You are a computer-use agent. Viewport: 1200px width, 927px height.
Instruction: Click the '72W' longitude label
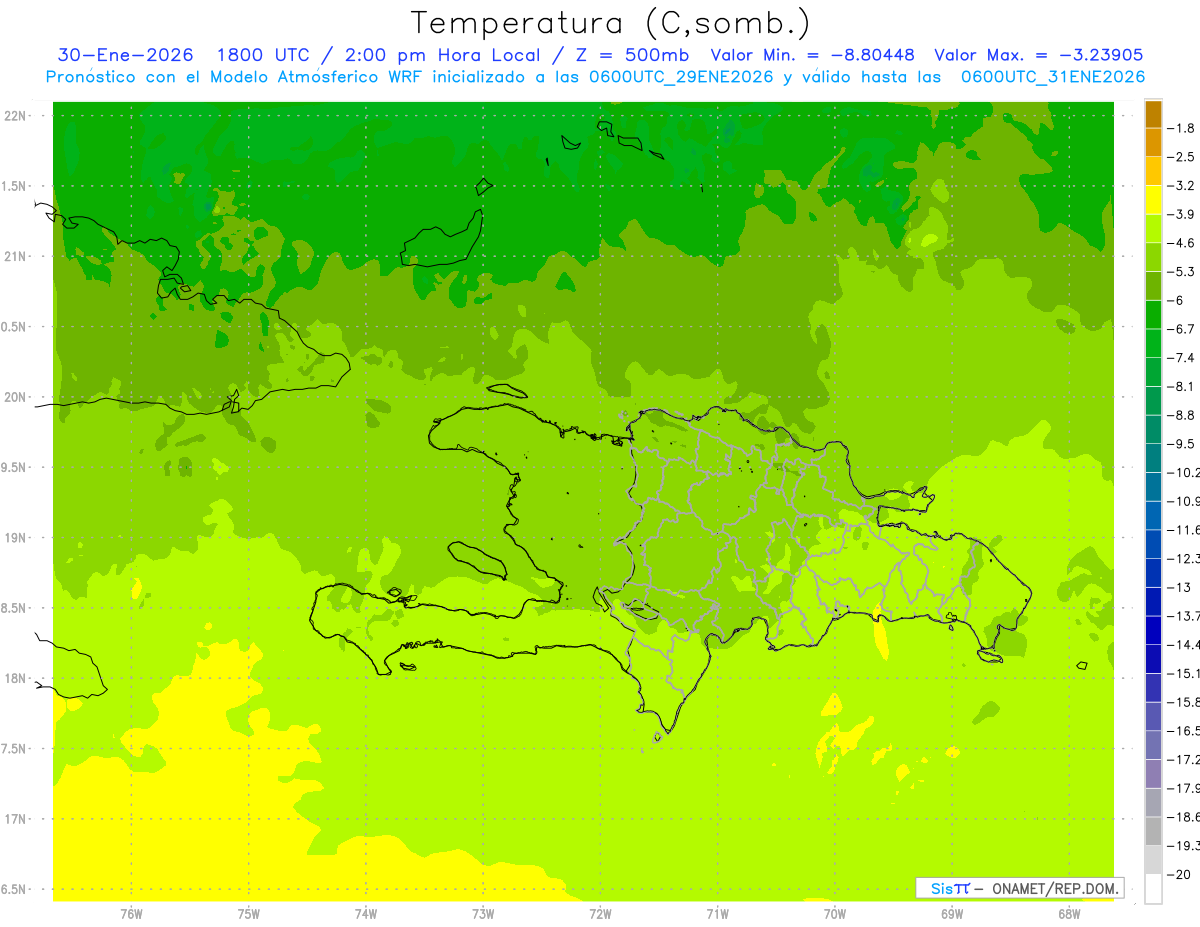point(600,913)
